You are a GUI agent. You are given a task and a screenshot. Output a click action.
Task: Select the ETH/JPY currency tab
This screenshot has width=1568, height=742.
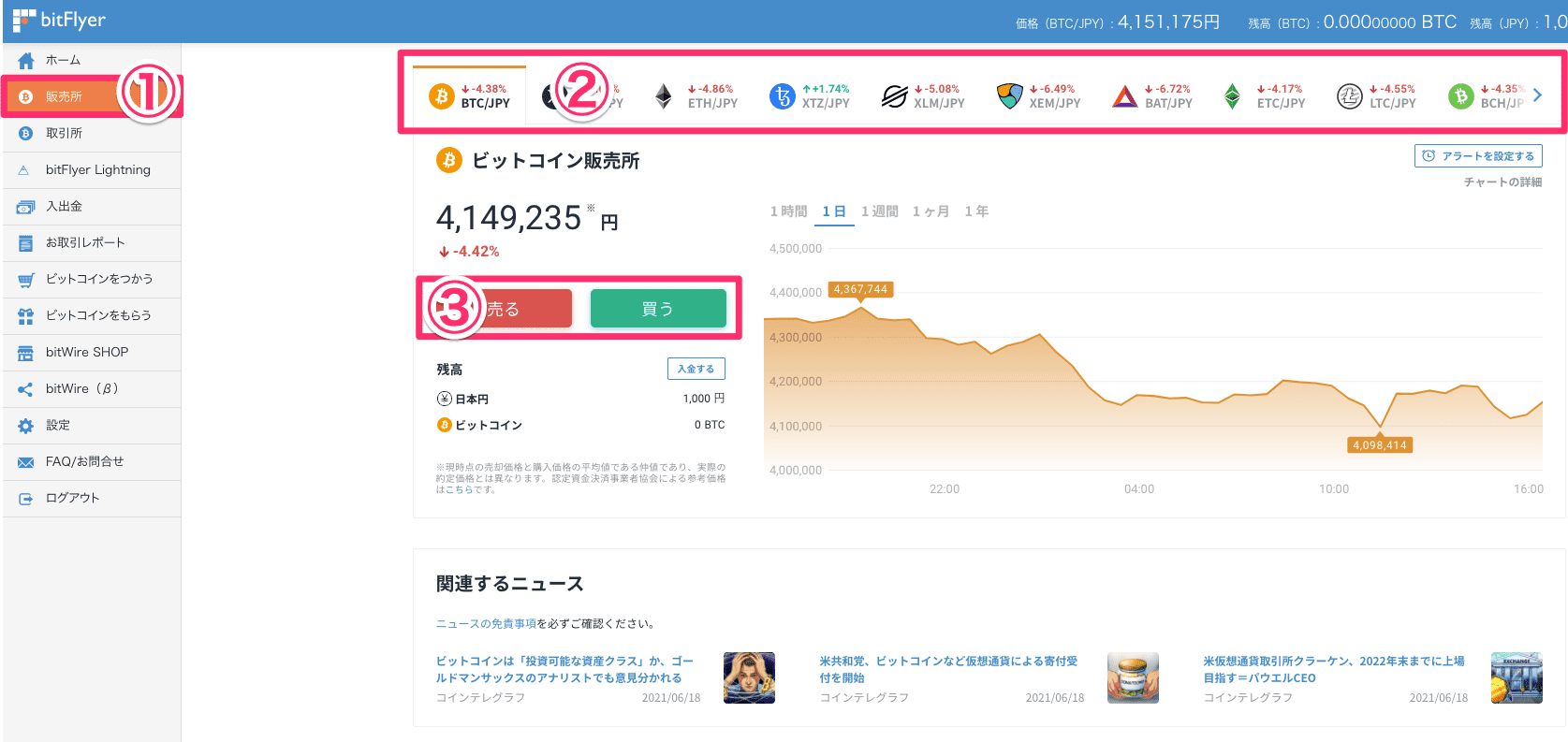696,95
